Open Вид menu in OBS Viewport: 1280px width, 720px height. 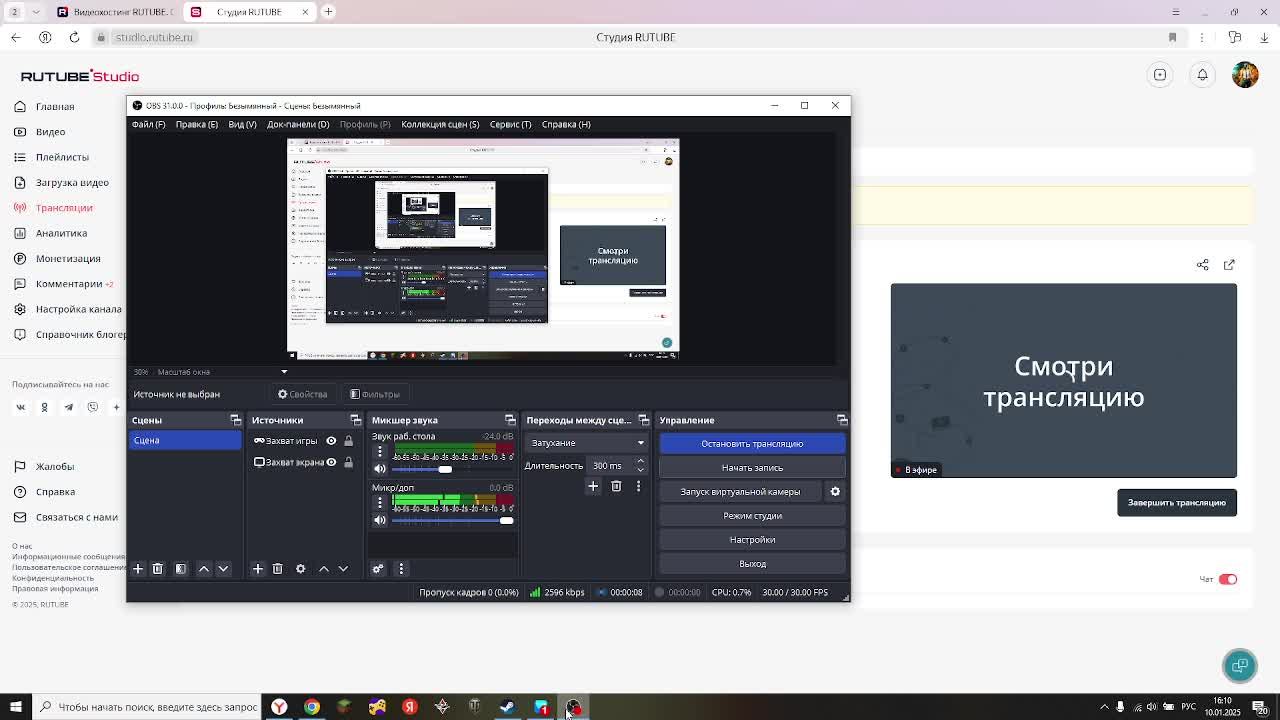pos(242,124)
